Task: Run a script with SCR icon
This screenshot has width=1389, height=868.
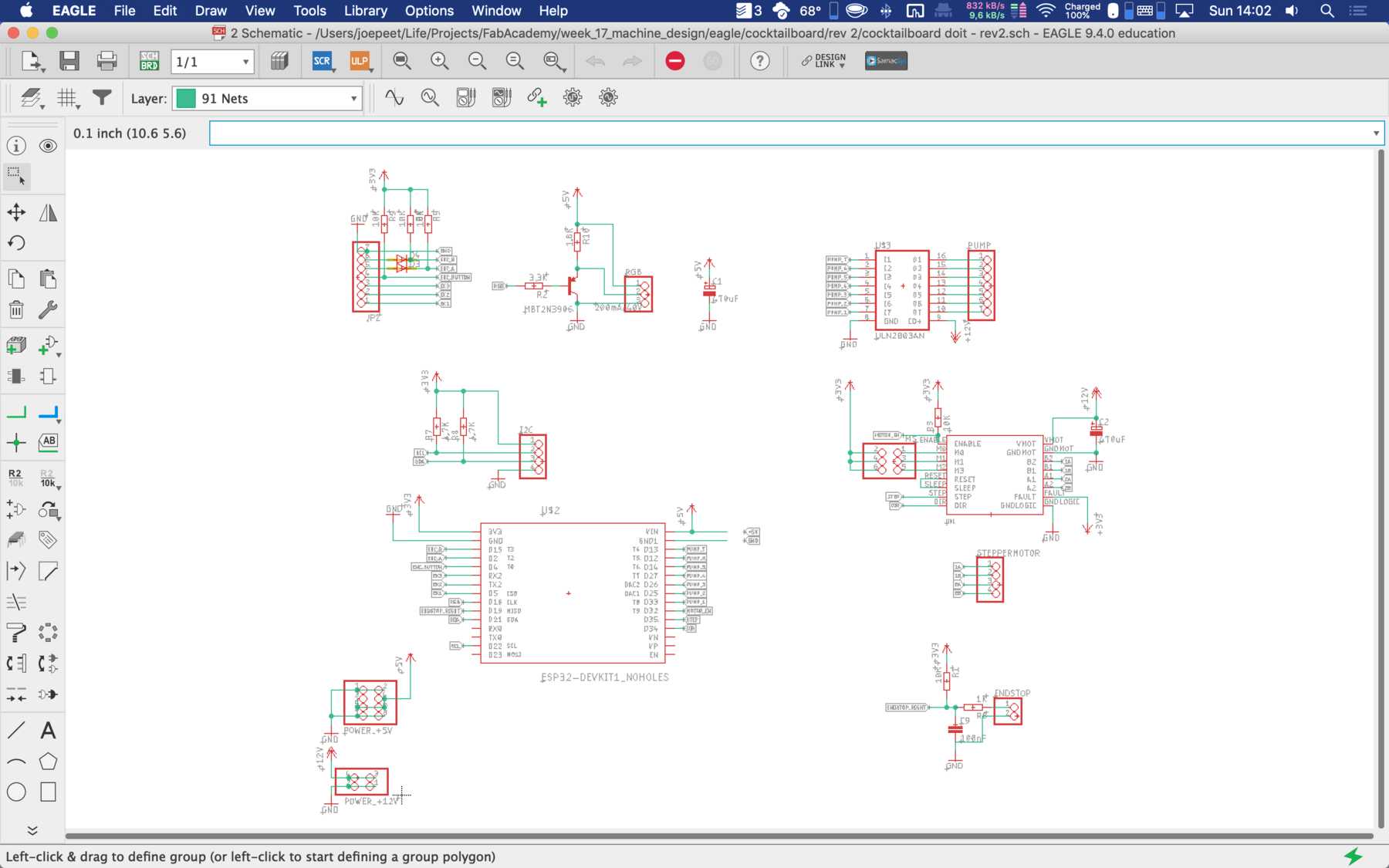Action: (322, 61)
